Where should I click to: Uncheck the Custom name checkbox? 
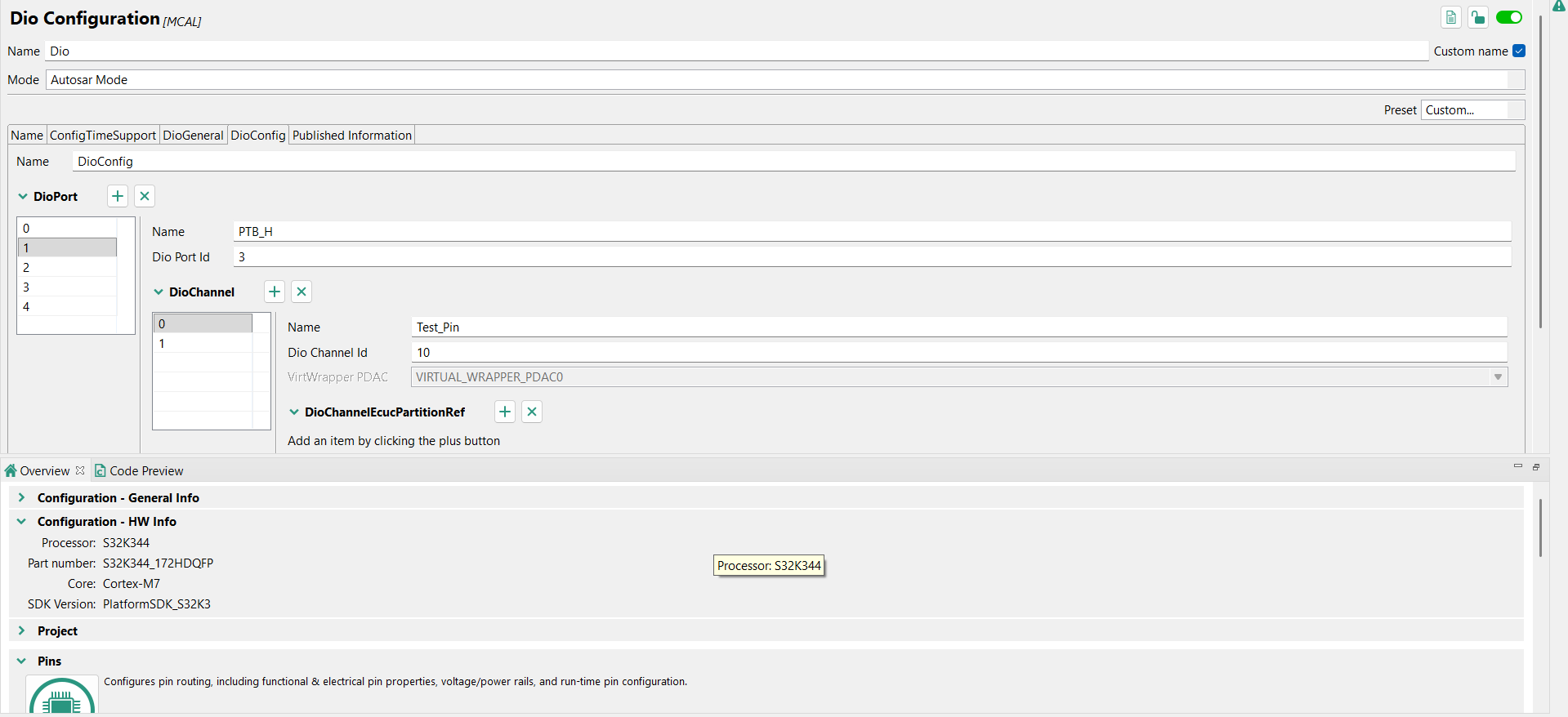pyautogui.click(x=1519, y=51)
